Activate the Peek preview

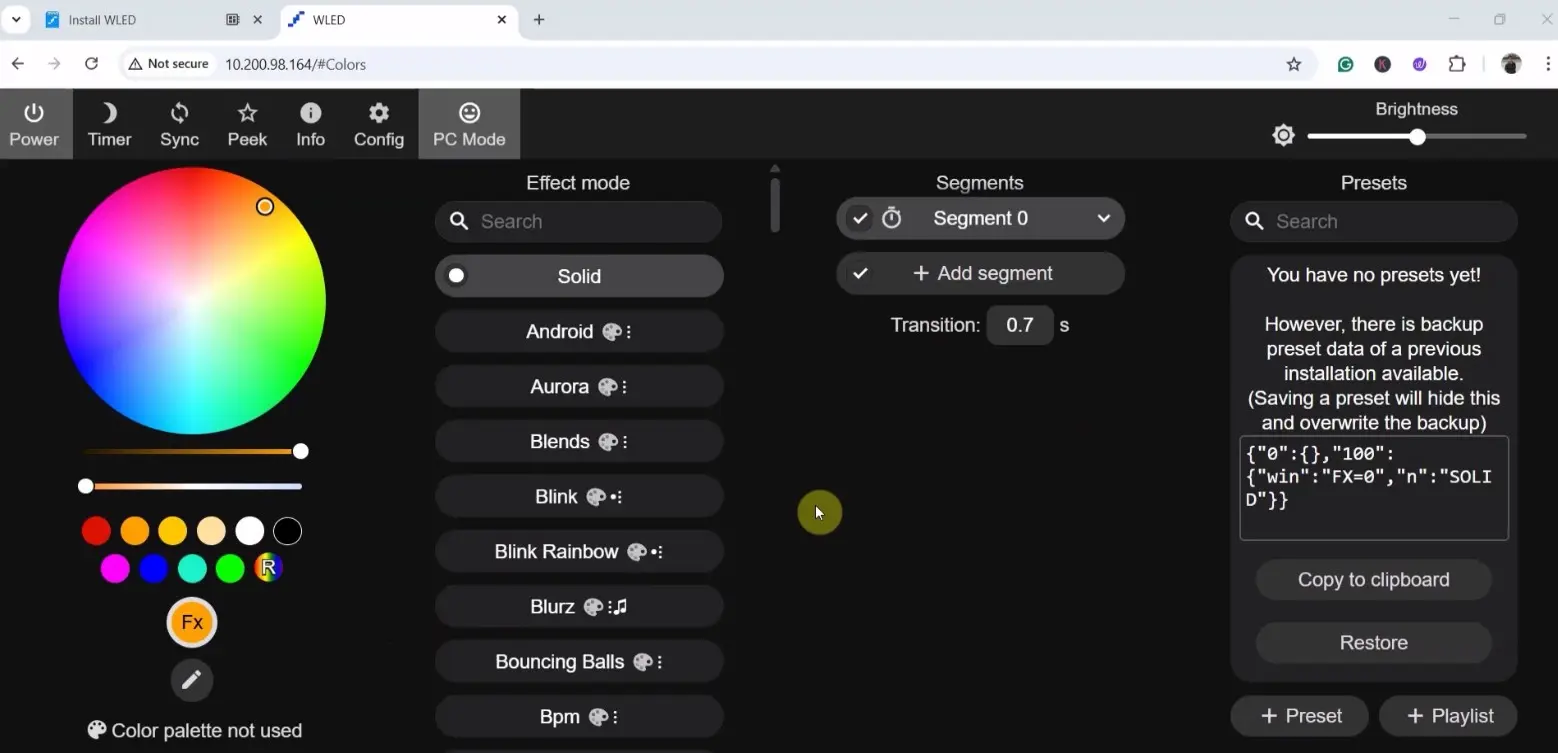pyautogui.click(x=246, y=123)
